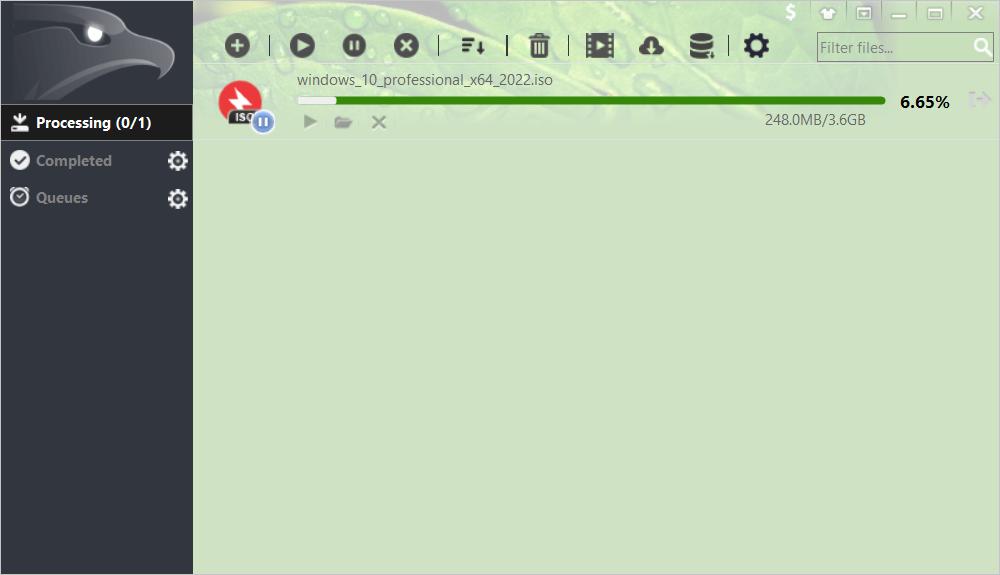Click the 6.65% progress value
The image size is (1000, 575).
point(924,102)
